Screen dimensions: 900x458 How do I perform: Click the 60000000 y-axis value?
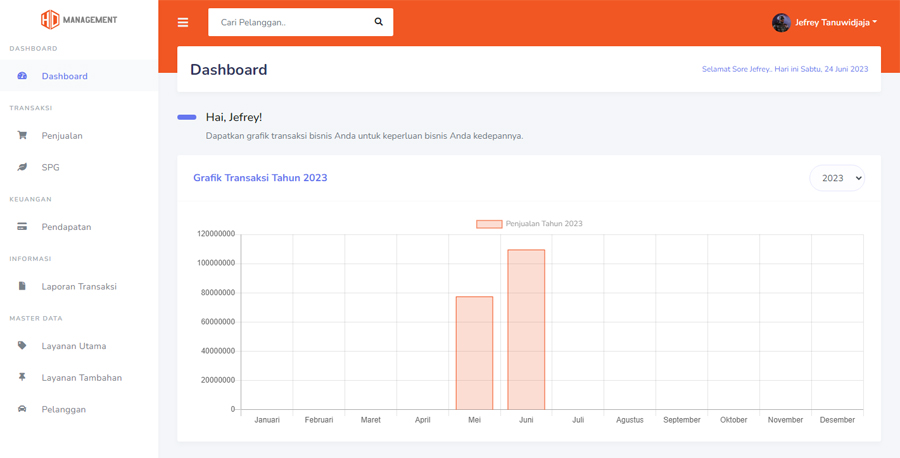218,322
